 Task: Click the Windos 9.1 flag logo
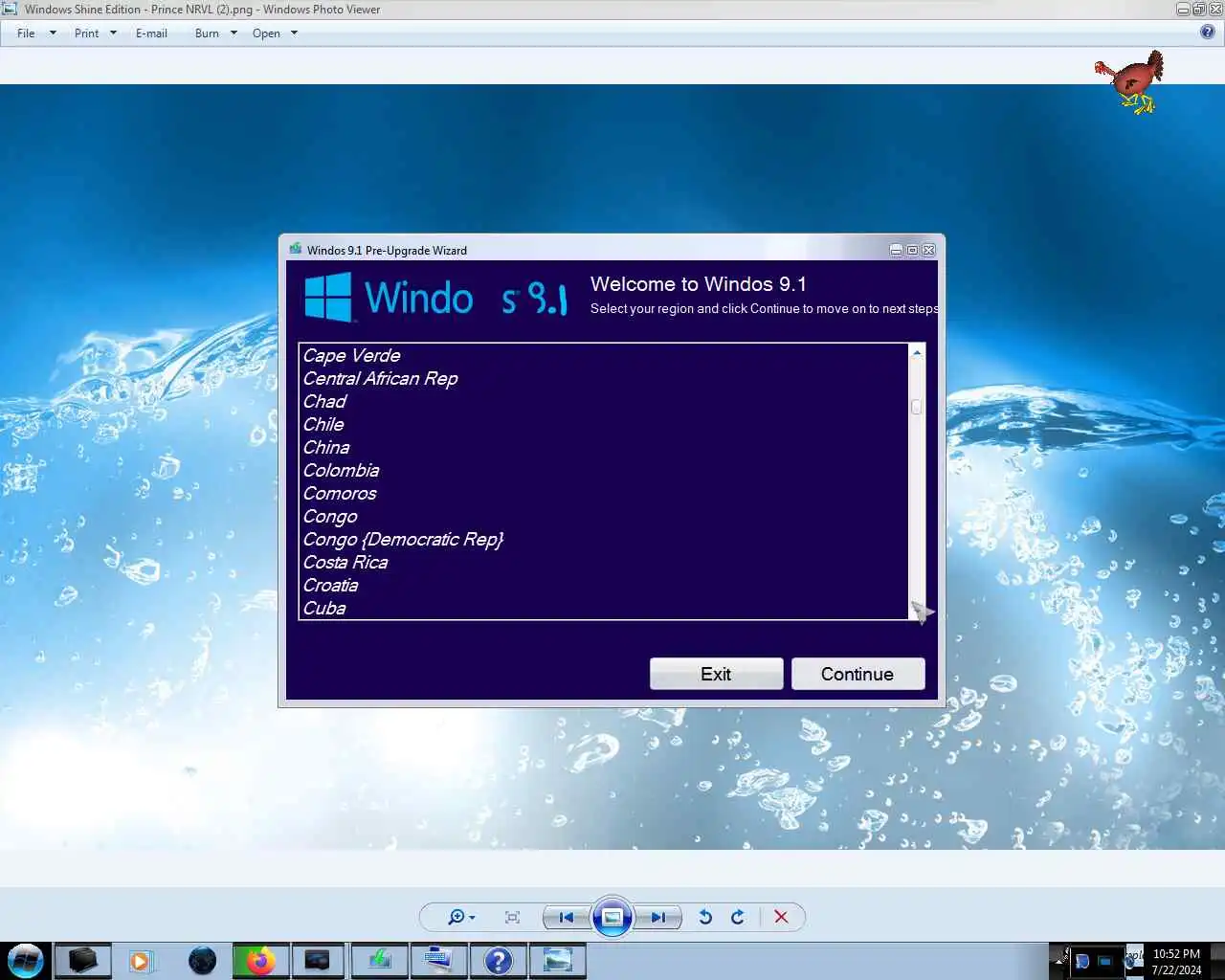coord(328,297)
